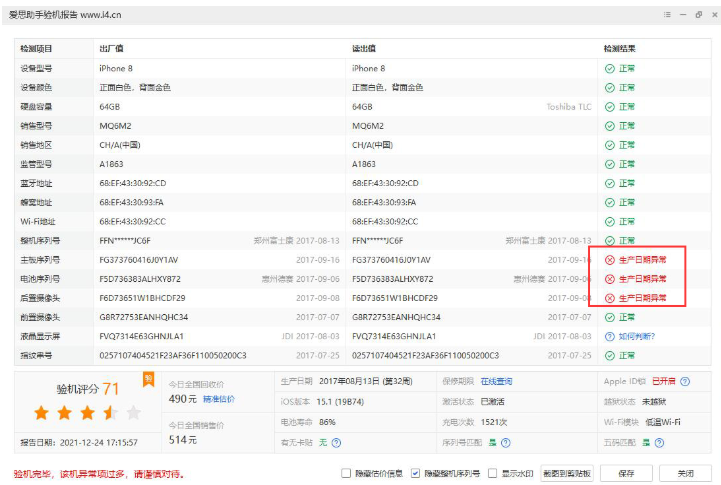Click green check icon in 前置摄像头 row
721x485 pixels.
click(610, 317)
